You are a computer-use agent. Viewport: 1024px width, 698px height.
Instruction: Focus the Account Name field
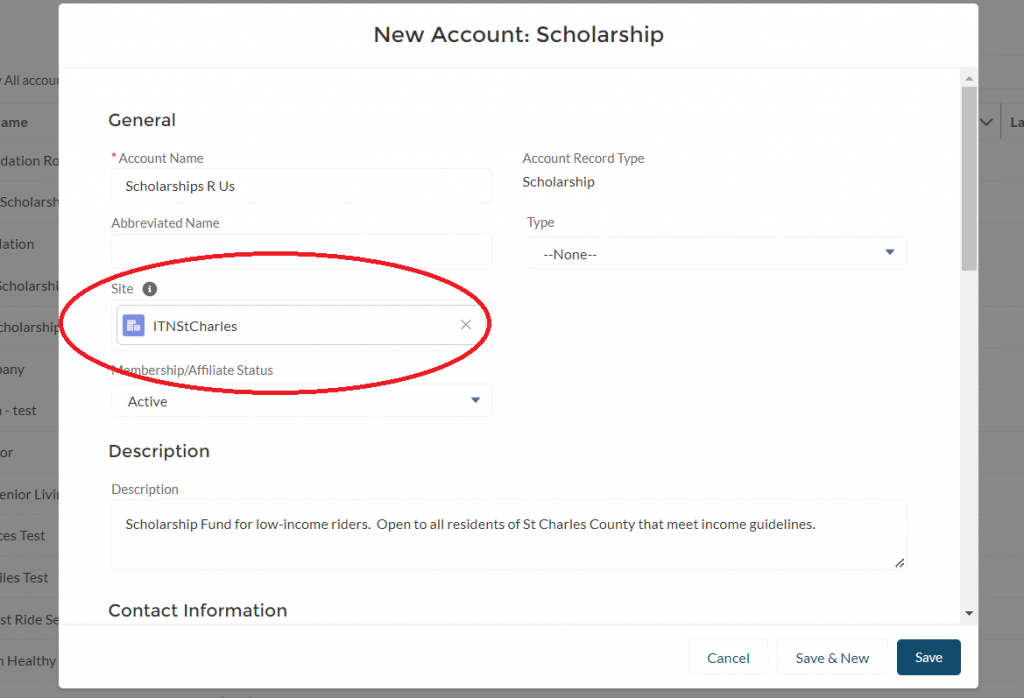point(301,186)
